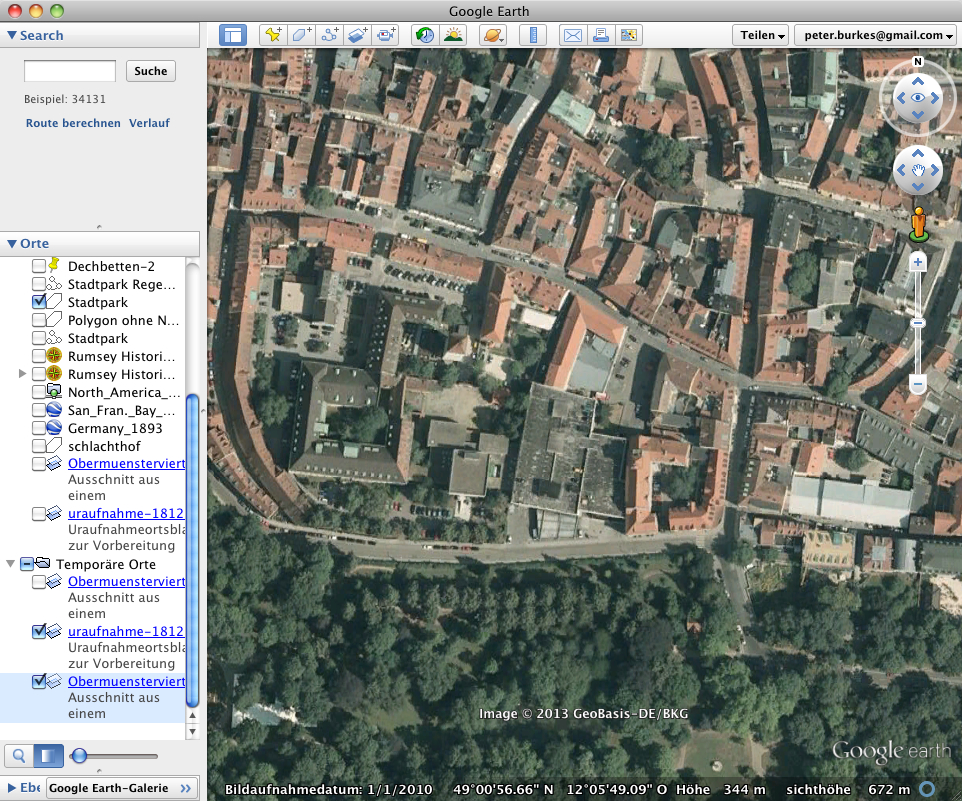
Task: Reset north with the N compass marker
Action: 918,61
